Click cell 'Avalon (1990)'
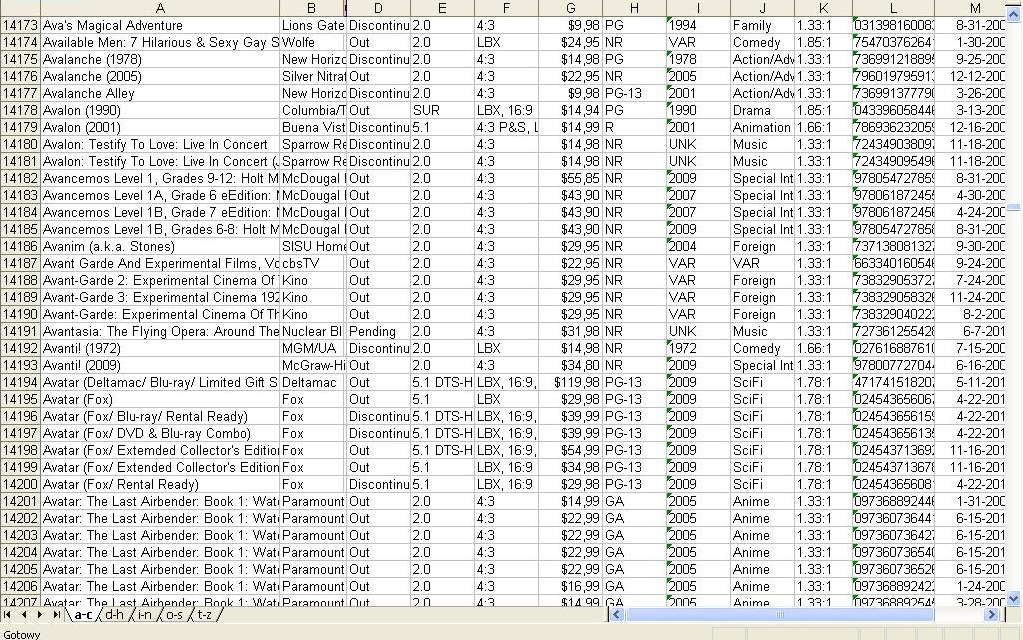Screen dimensions: 1023x640 click(160, 110)
